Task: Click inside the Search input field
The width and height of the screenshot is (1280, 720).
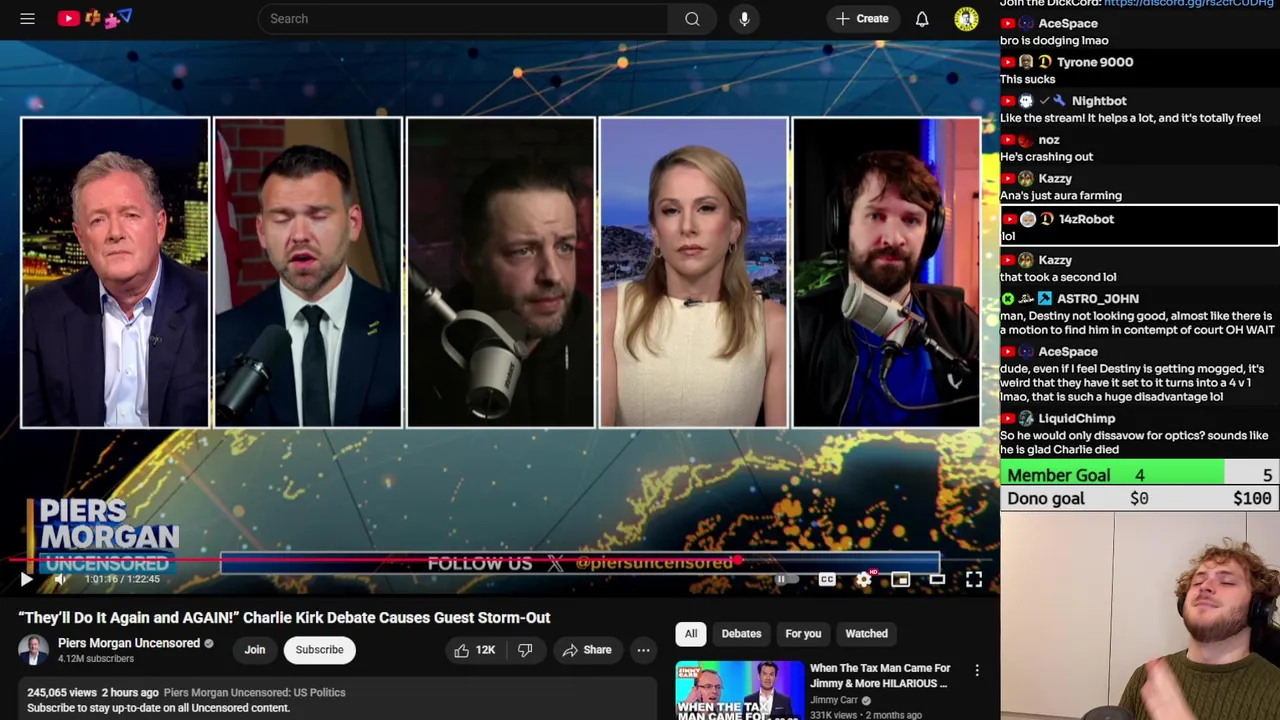Action: click(x=463, y=18)
